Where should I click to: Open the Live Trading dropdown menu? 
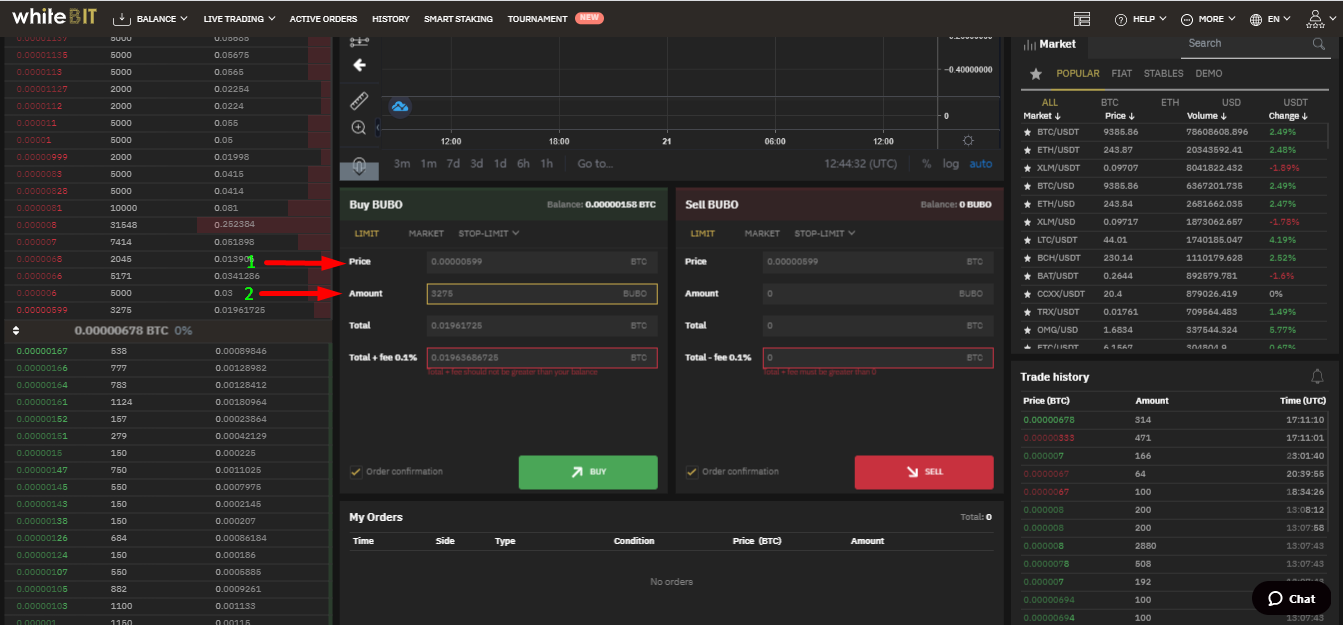(x=239, y=19)
